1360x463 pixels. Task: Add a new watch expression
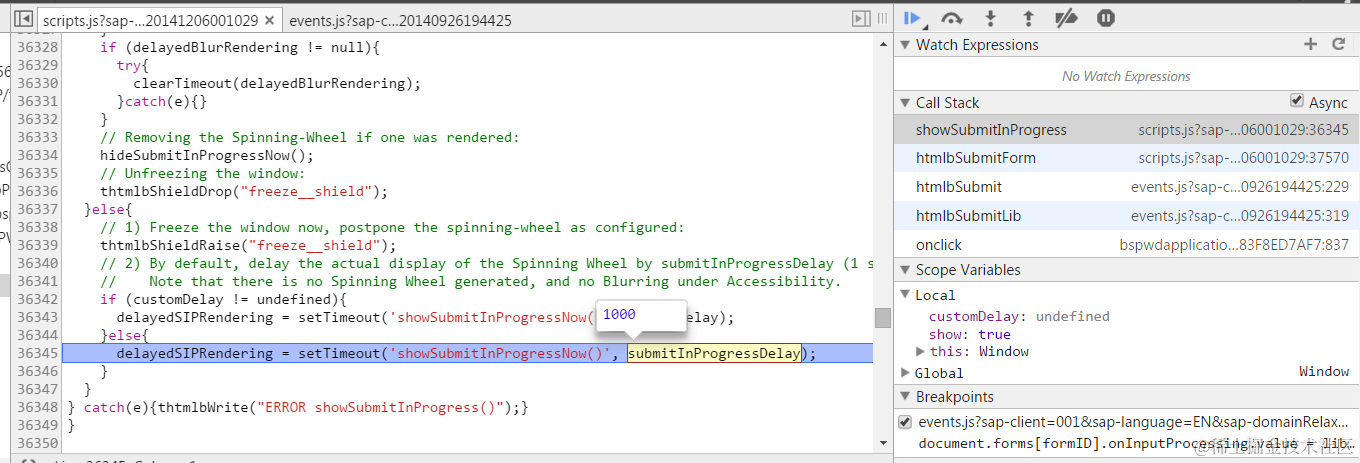[1311, 45]
